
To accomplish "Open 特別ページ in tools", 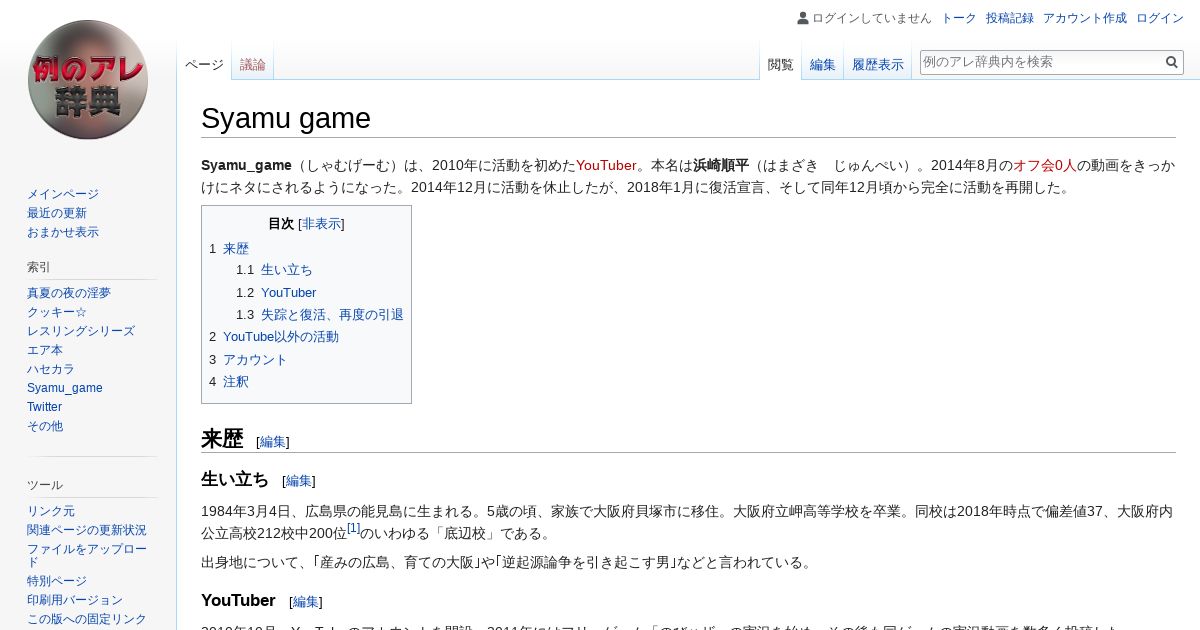I will pos(57,581).
